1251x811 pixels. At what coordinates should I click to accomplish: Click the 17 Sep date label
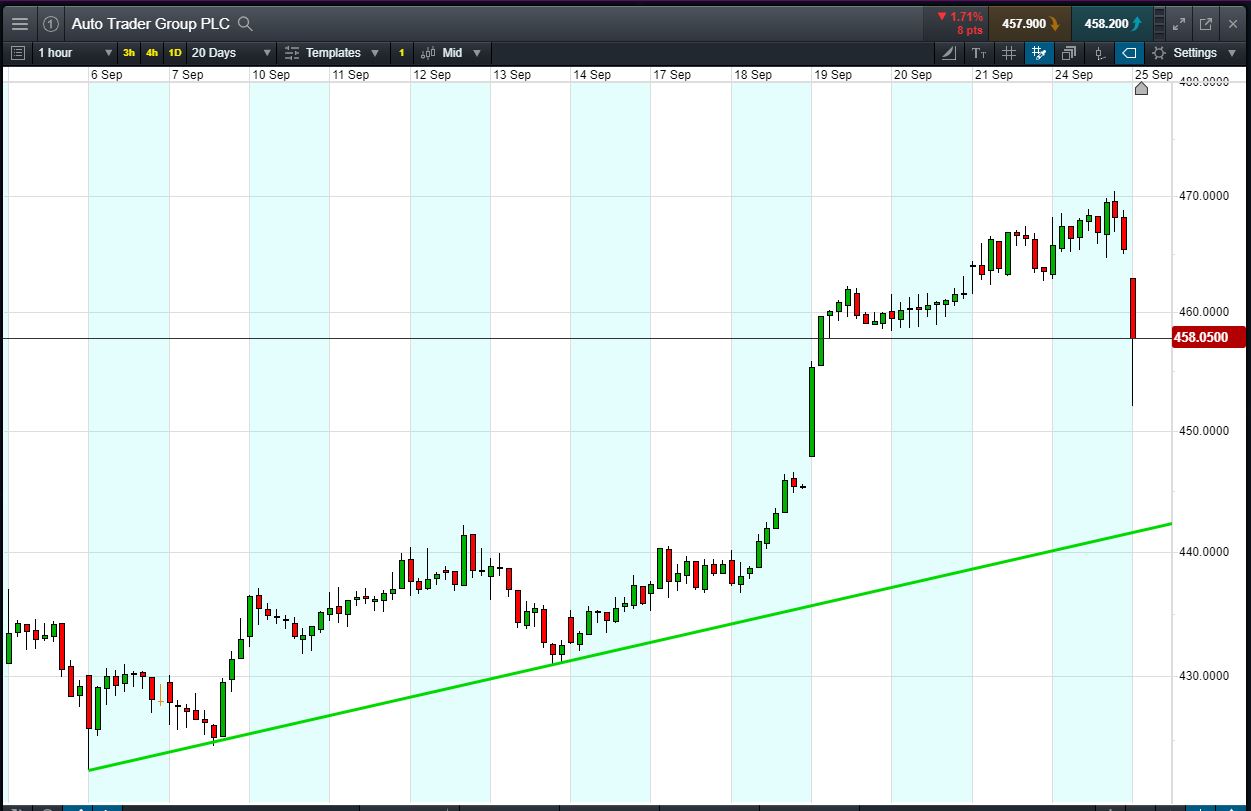(x=672, y=74)
